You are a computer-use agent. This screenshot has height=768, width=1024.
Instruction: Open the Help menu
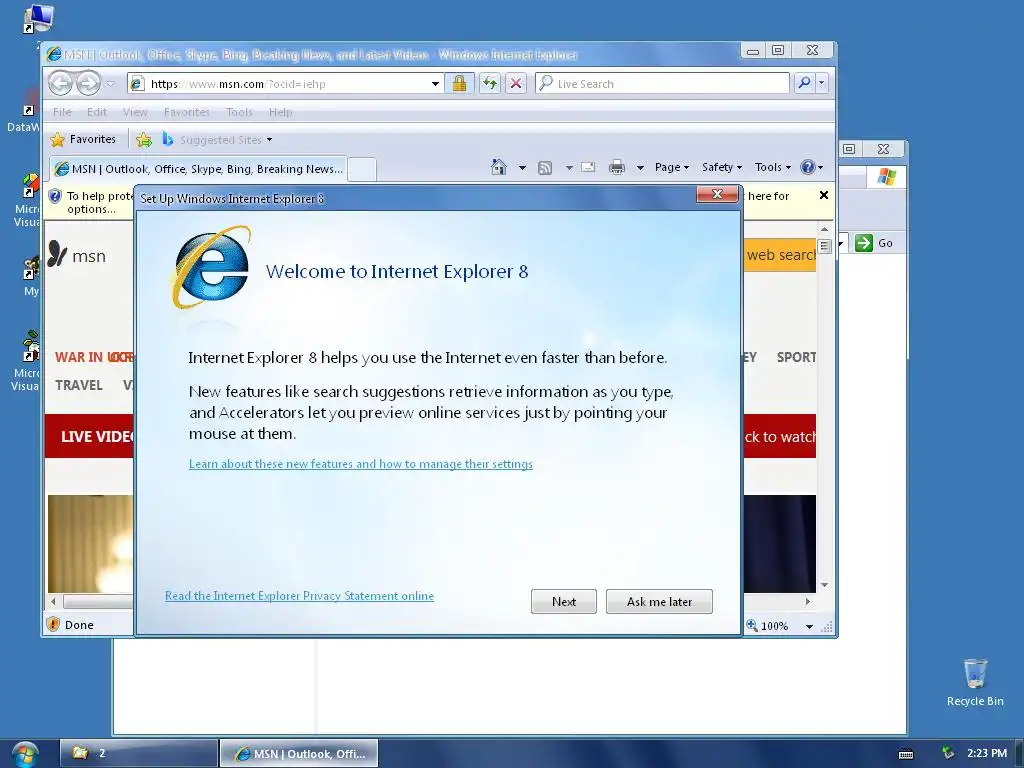pyautogui.click(x=281, y=112)
